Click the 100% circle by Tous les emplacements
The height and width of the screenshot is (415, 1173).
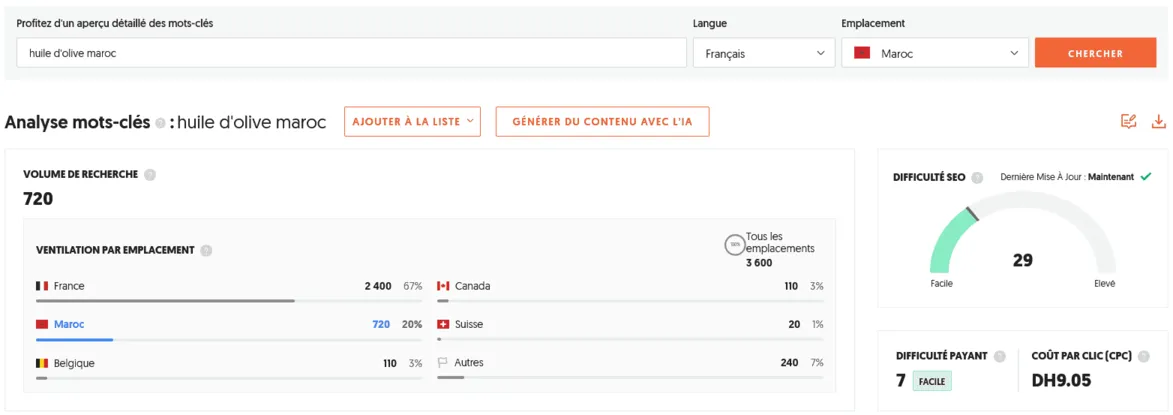[x=735, y=245]
